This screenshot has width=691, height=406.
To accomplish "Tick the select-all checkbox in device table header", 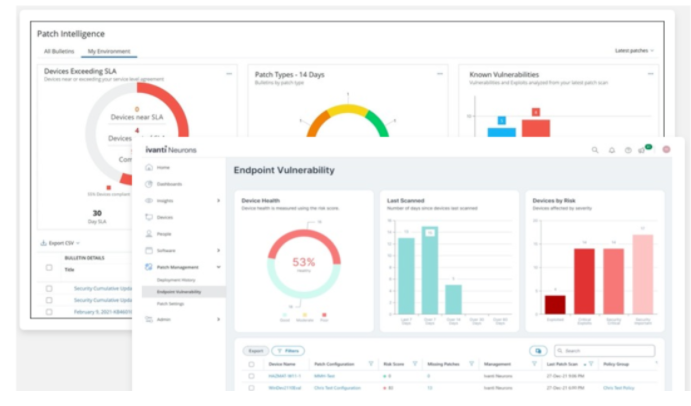I will click(x=251, y=364).
